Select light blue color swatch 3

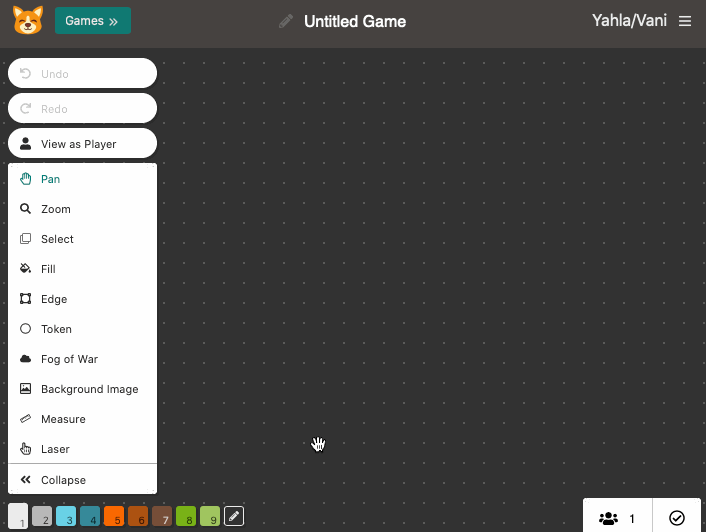pos(66,516)
